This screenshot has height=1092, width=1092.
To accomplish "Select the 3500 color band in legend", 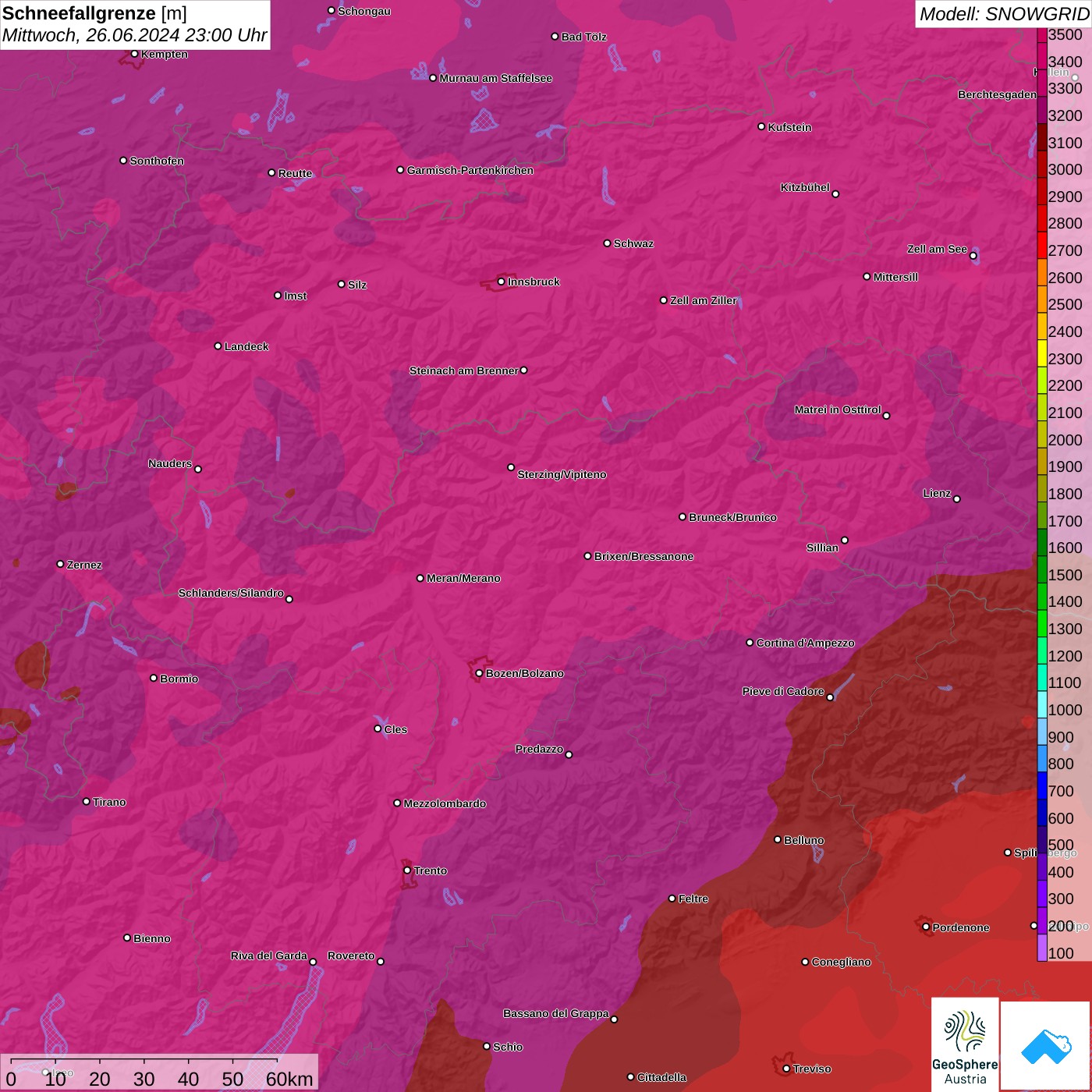I will (1042, 35).
